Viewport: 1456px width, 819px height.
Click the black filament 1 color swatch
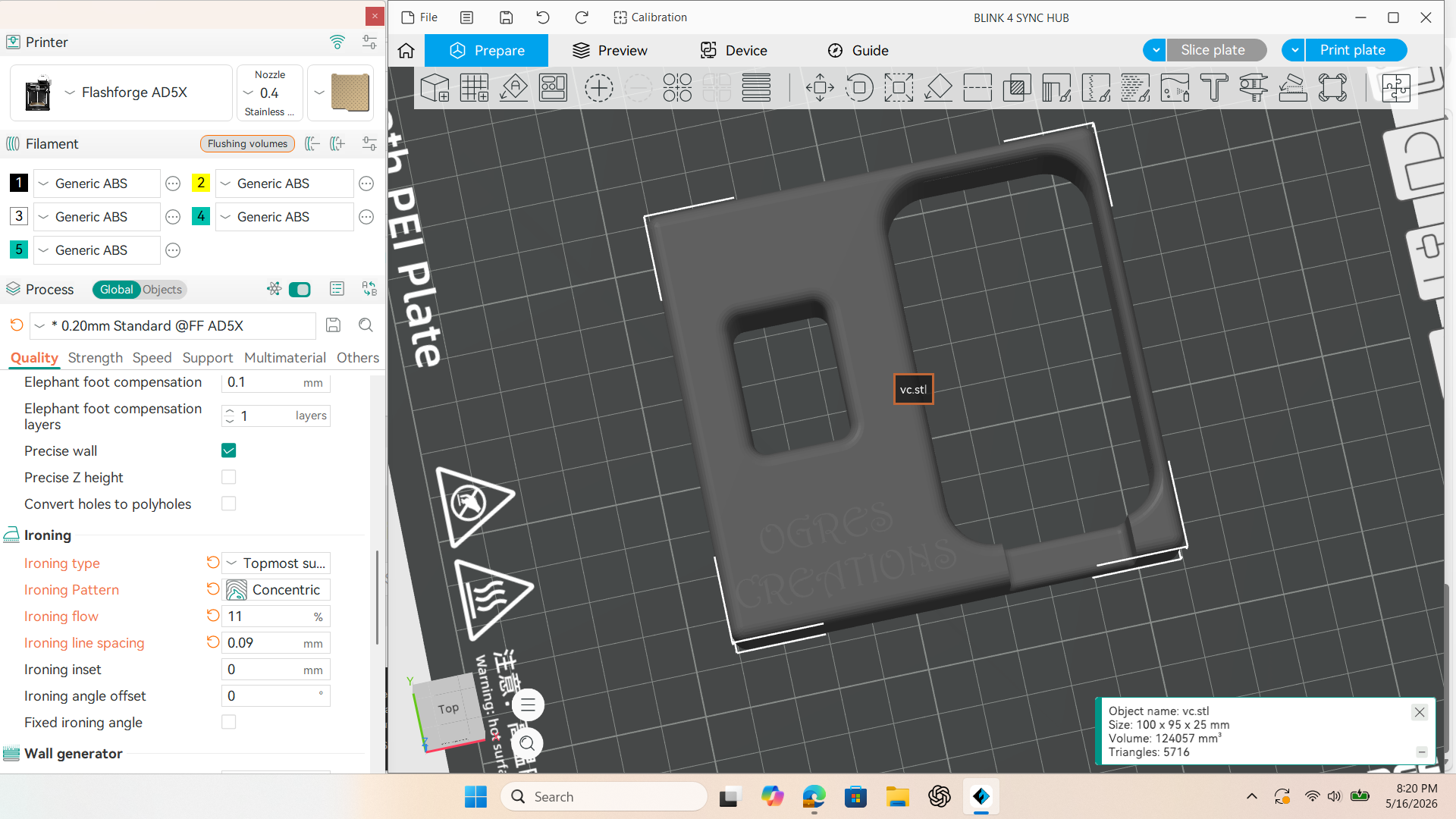click(19, 183)
